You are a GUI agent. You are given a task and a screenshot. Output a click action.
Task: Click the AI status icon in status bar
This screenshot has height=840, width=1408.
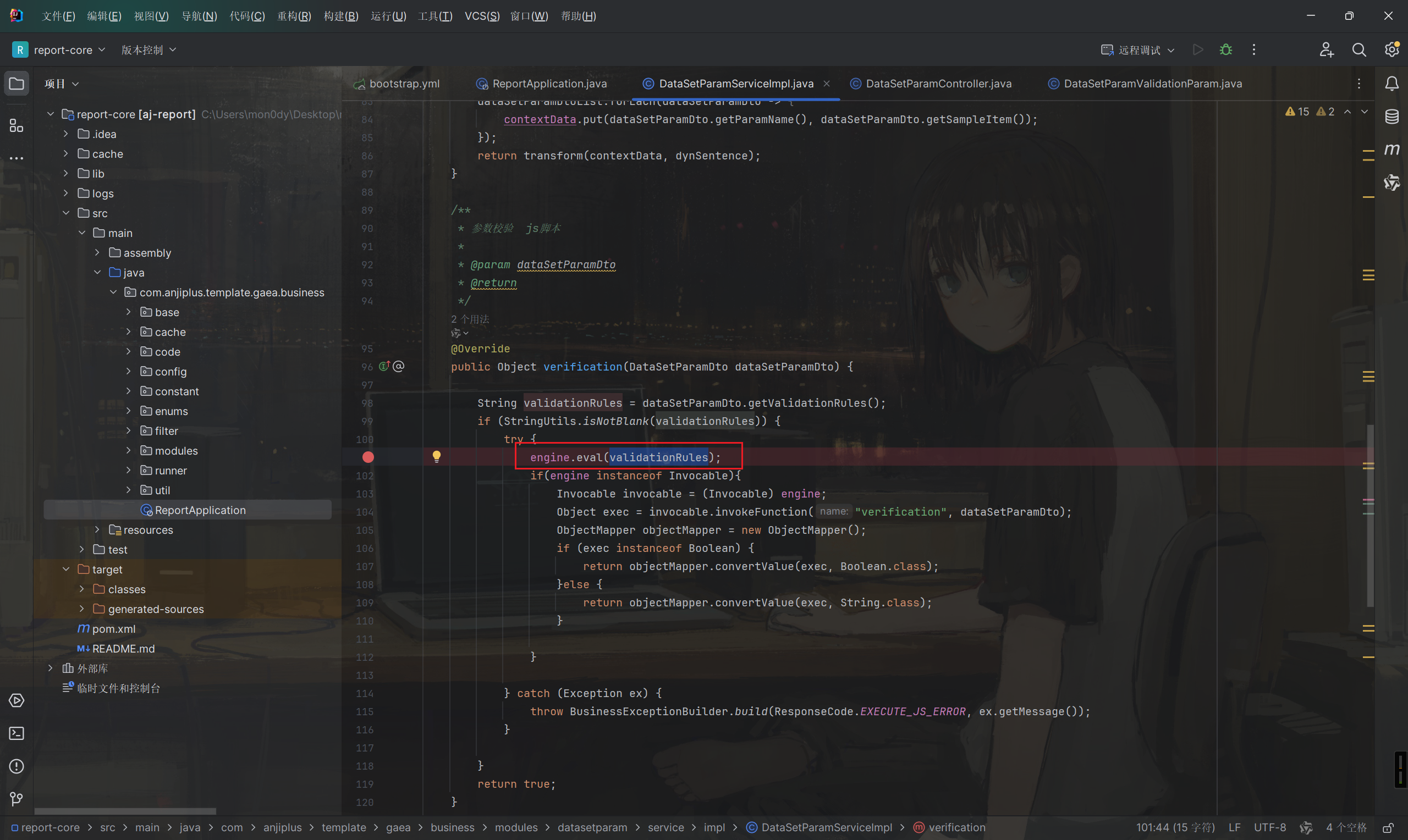point(1306,827)
